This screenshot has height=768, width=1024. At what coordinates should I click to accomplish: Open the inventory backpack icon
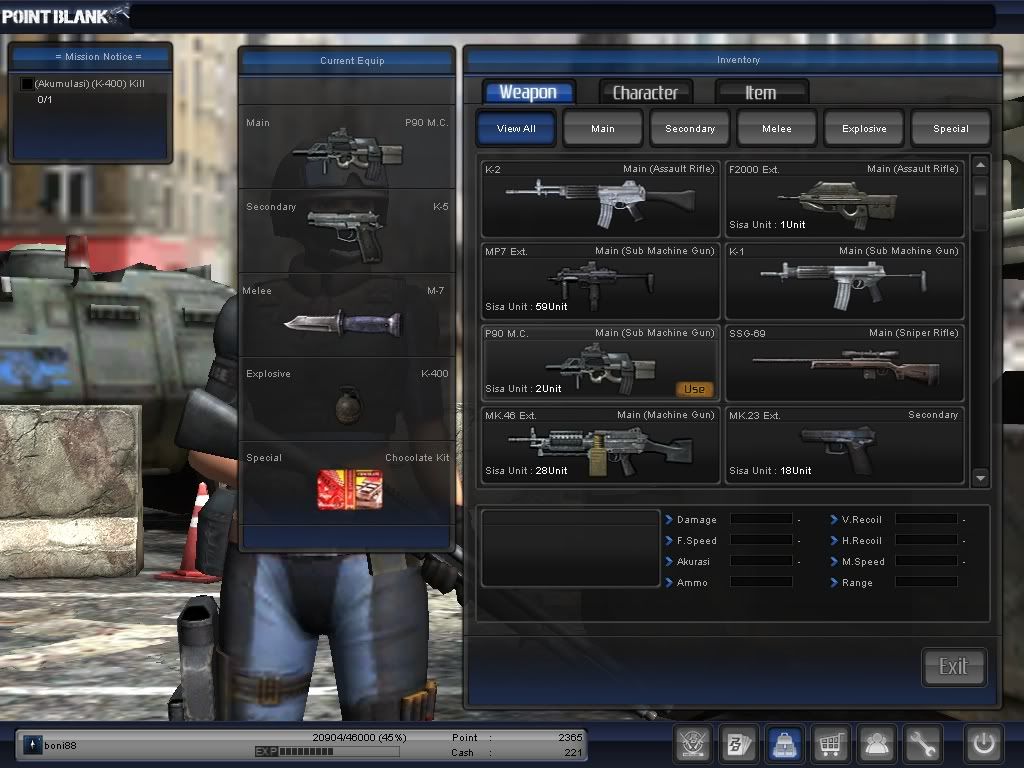click(784, 743)
